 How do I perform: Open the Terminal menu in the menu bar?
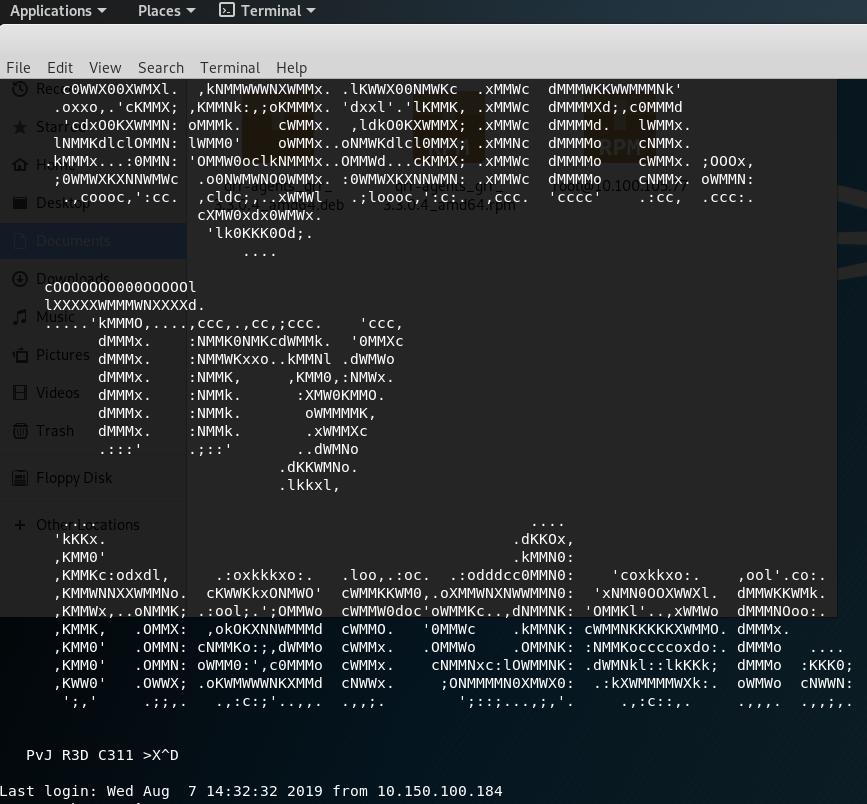(230, 68)
